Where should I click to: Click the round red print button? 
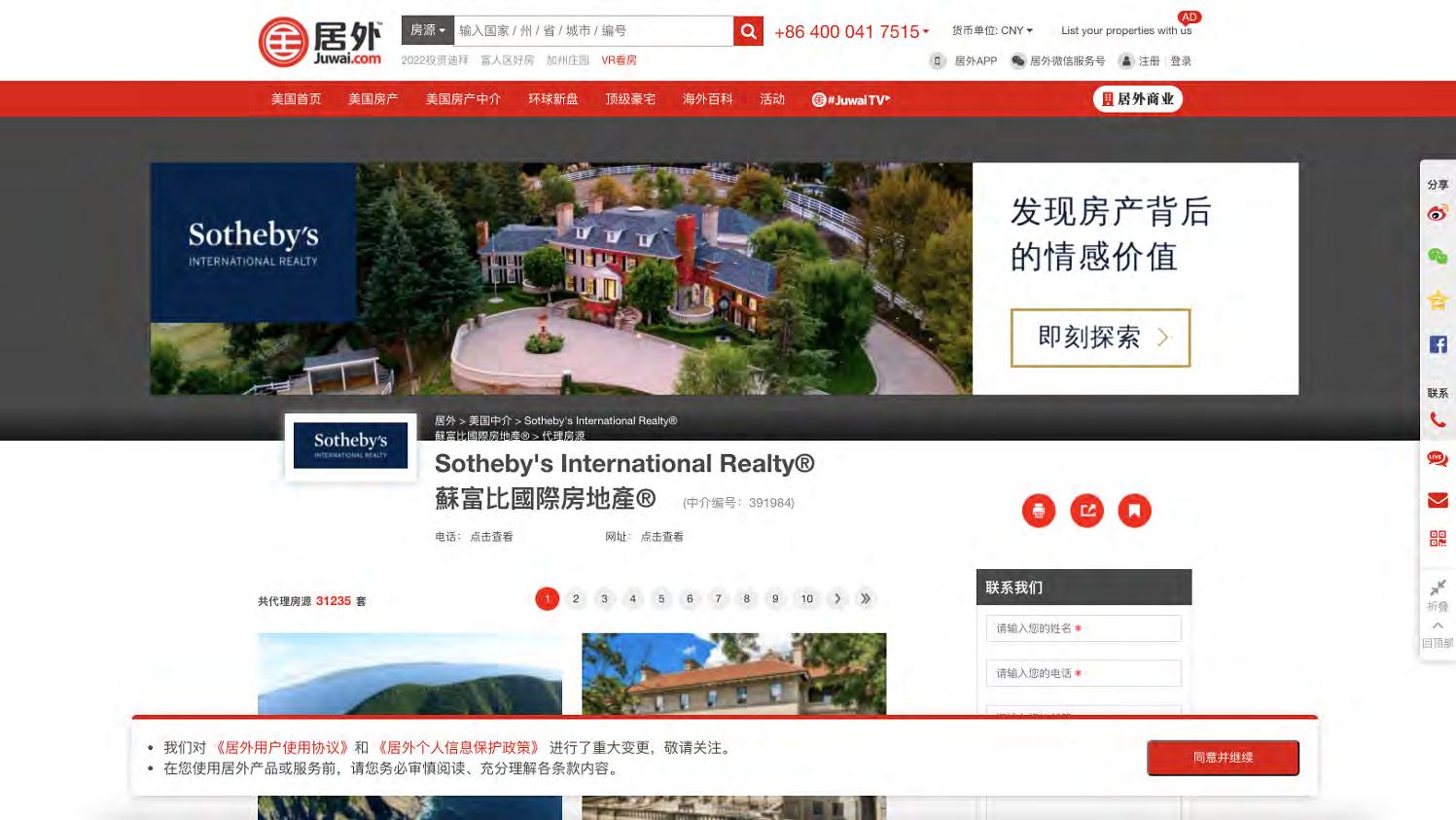(x=1039, y=511)
